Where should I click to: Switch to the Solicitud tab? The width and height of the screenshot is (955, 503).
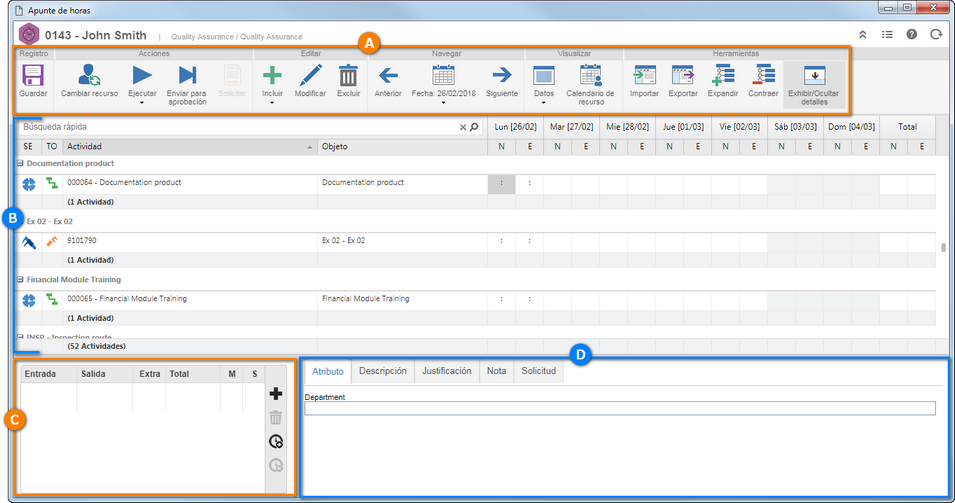pyautogui.click(x=538, y=371)
